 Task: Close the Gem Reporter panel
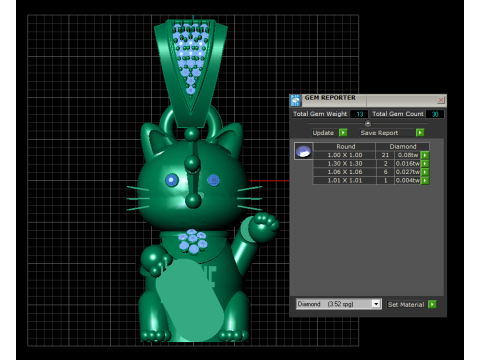[x=441, y=100]
